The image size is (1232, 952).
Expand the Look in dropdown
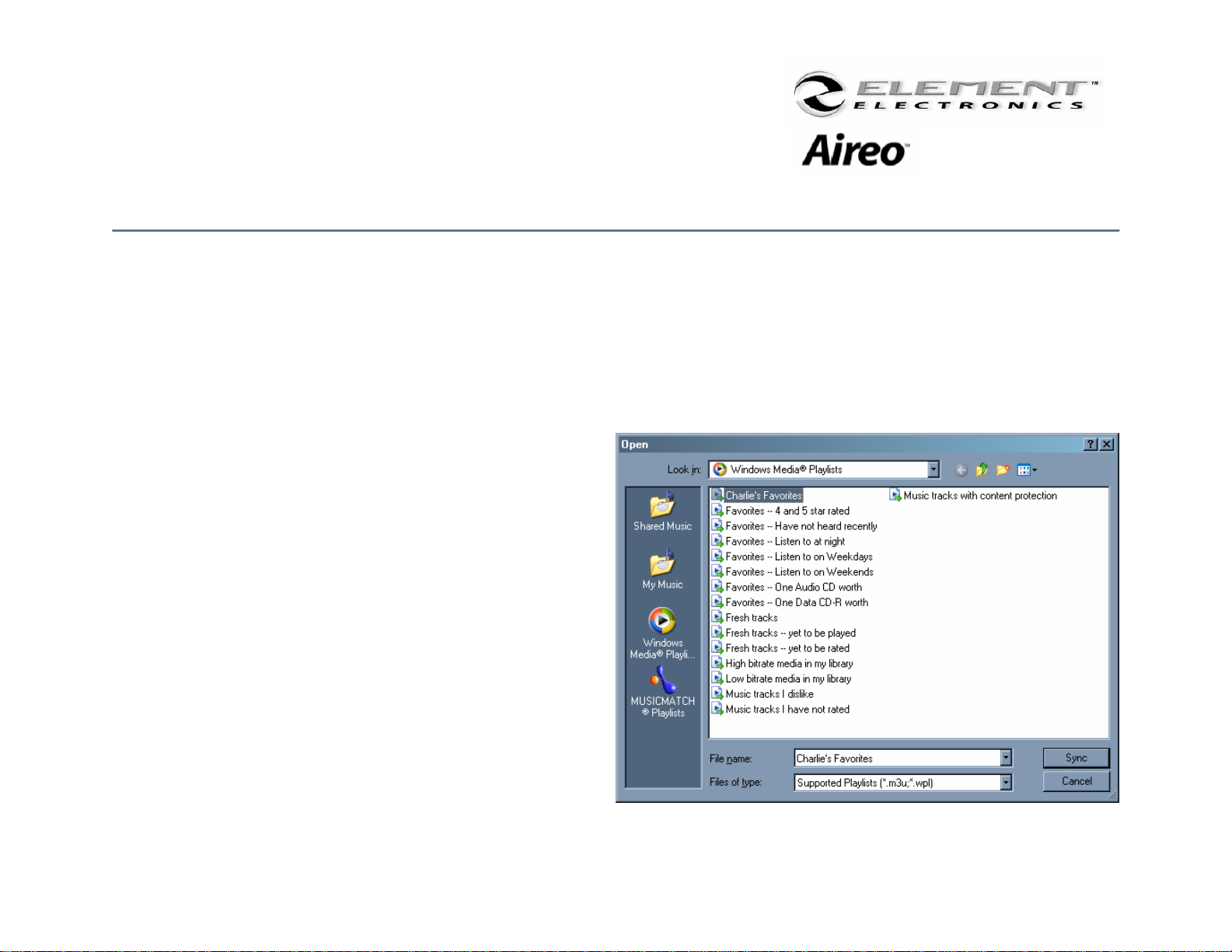(x=934, y=469)
